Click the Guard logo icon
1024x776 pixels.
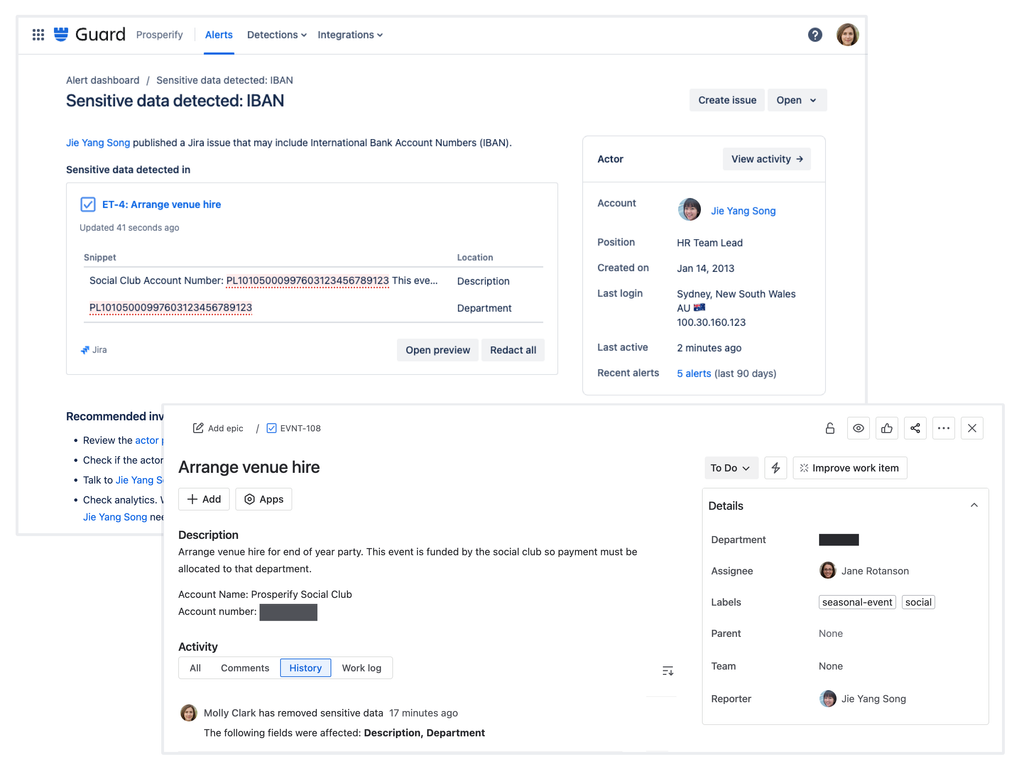(61, 34)
